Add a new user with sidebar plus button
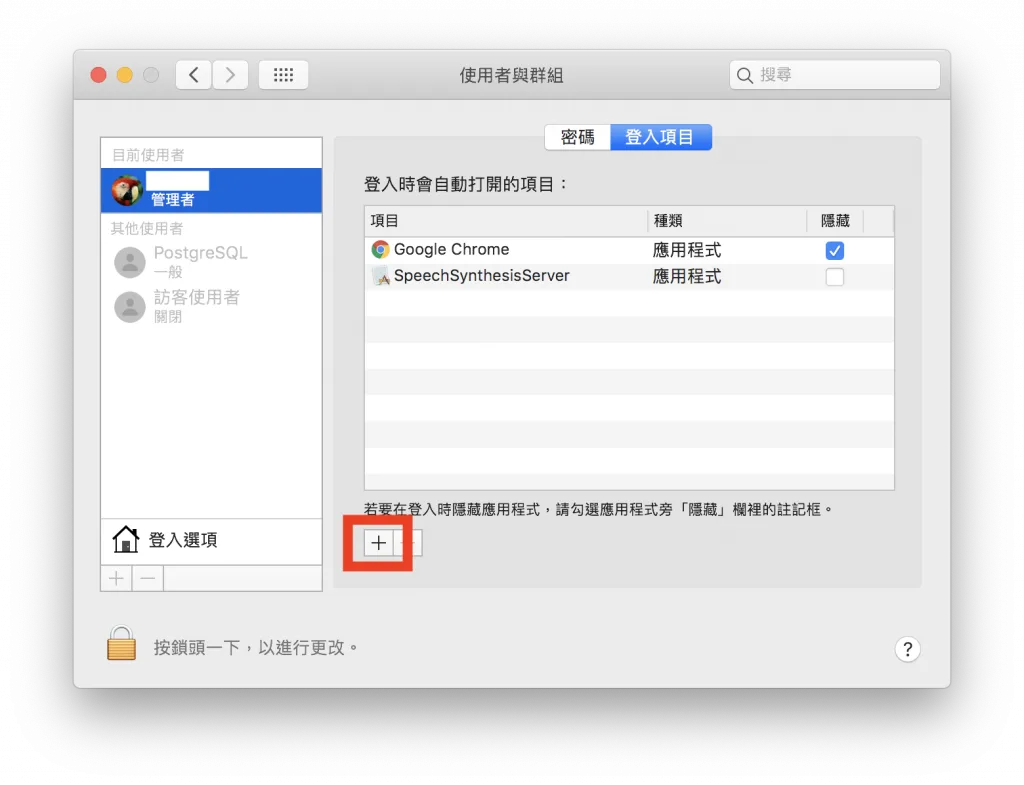 [116, 579]
